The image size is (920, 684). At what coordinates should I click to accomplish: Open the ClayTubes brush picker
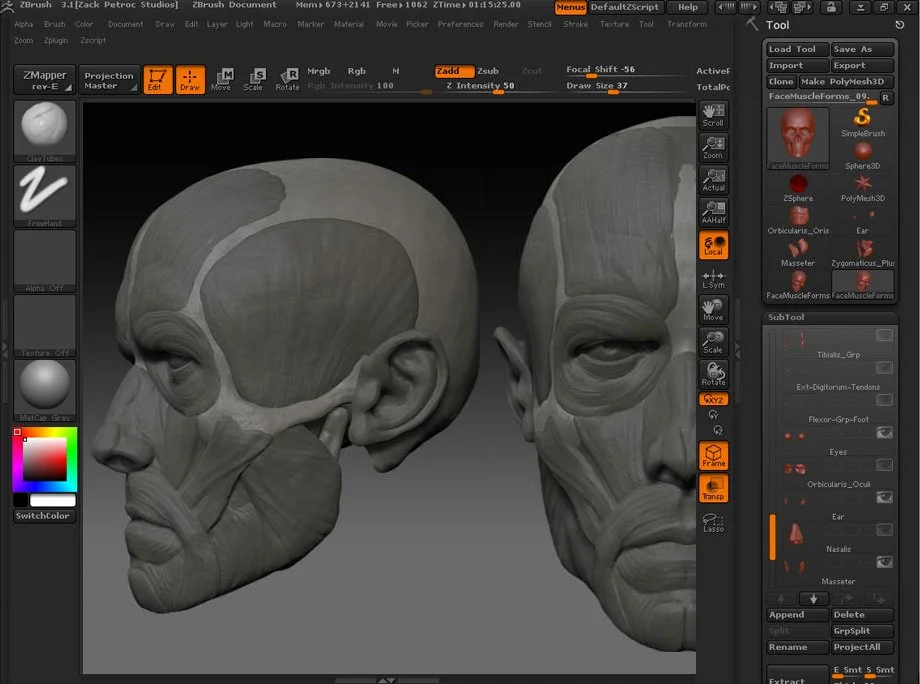coord(44,130)
